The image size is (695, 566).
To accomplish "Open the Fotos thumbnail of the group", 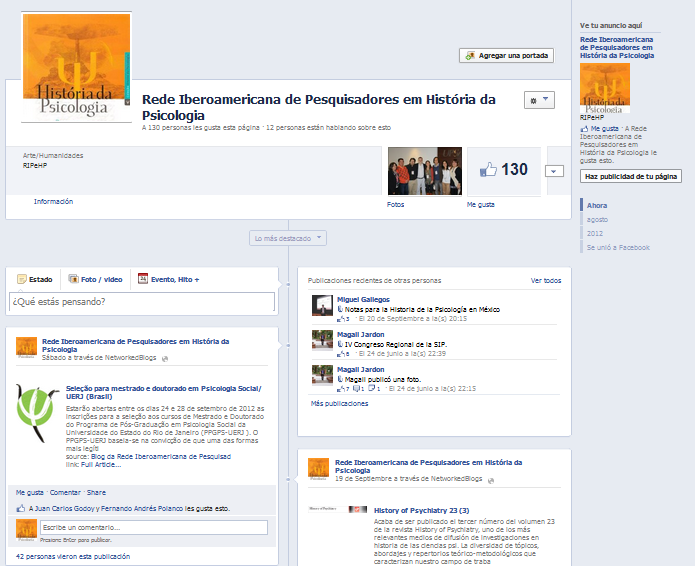I will pyautogui.click(x=422, y=171).
